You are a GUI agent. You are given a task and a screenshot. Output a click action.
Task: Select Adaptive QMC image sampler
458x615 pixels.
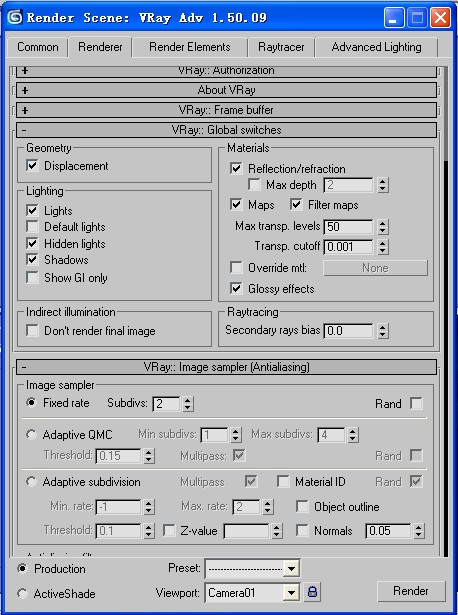click(31, 435)
